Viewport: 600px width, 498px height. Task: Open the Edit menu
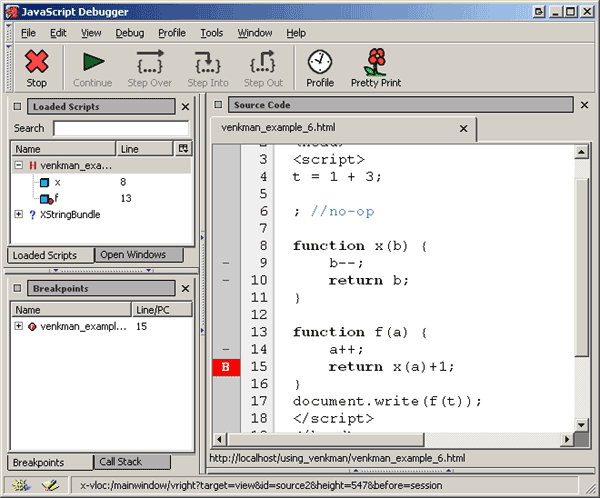[58, 33]
